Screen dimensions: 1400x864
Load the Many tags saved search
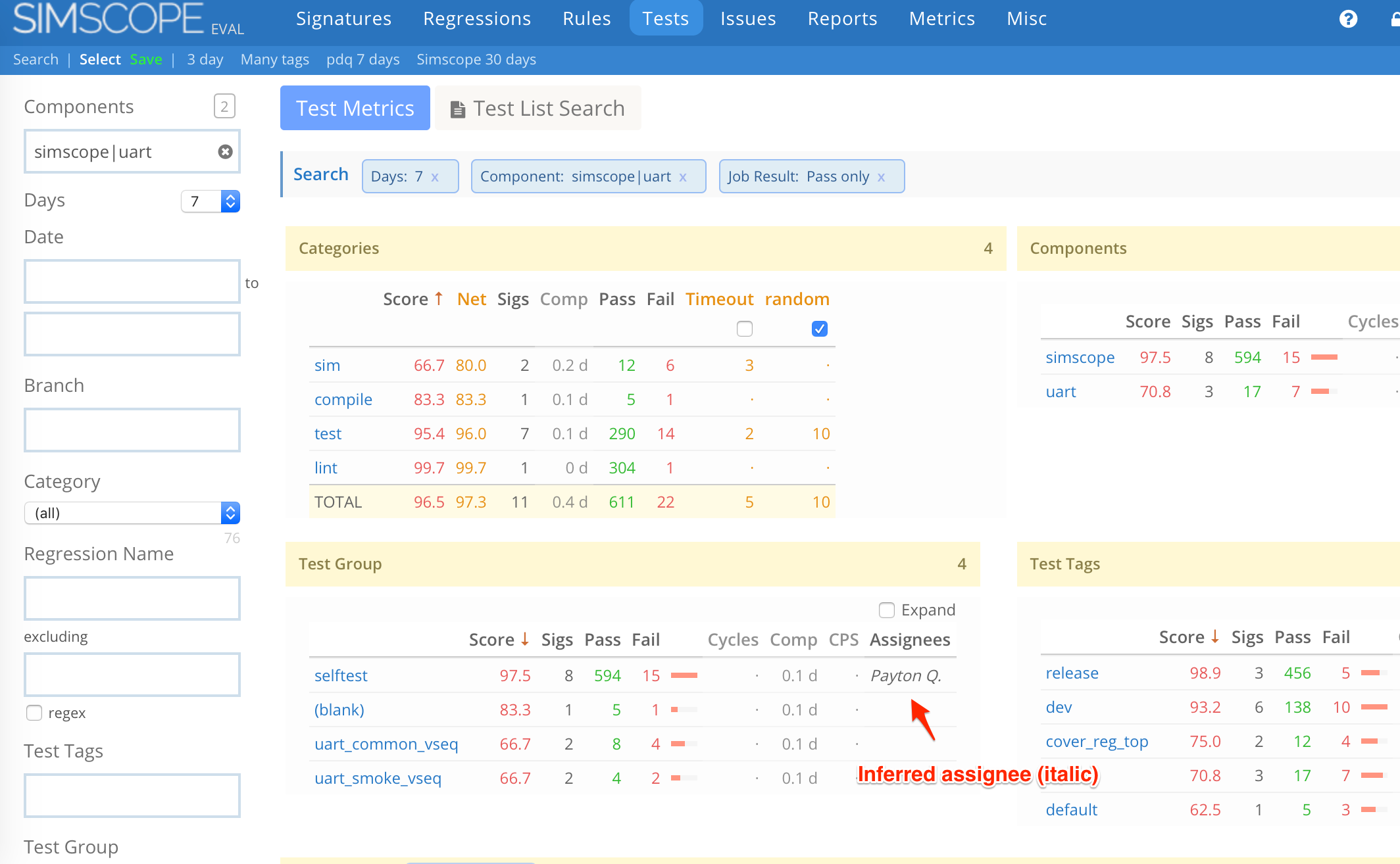(x=275, y=59)
